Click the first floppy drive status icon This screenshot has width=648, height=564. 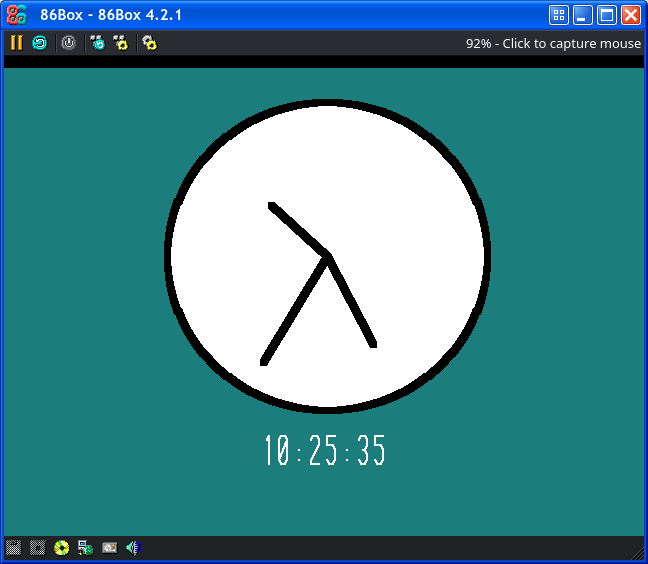13,548
